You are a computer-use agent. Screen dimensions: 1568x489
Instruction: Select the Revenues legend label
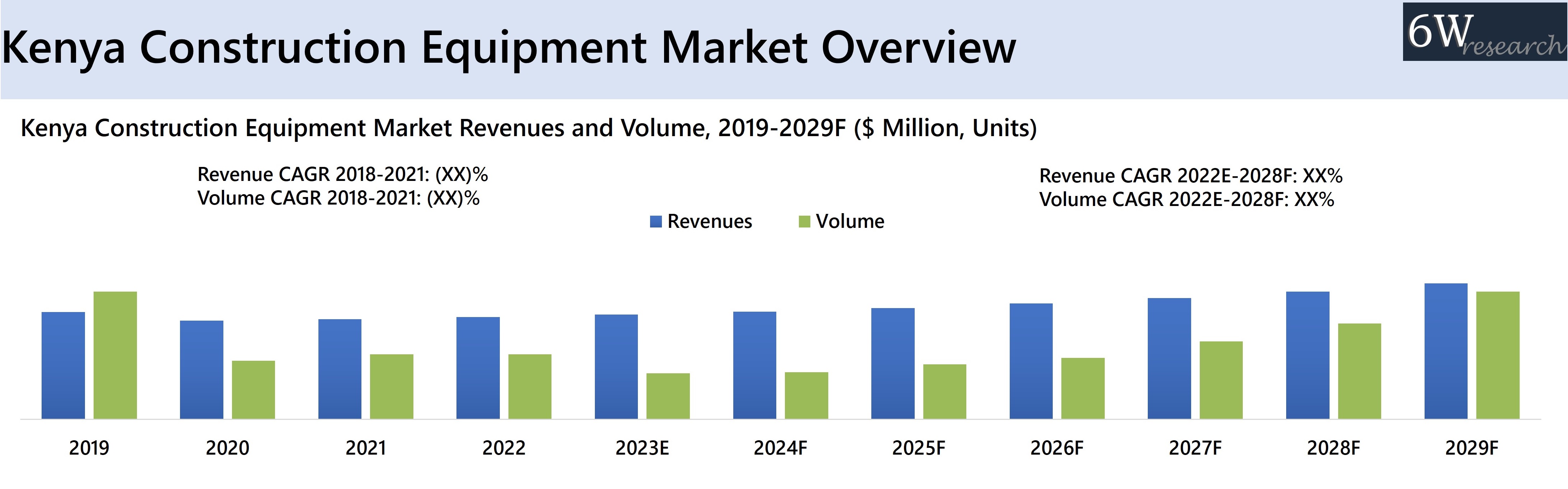pos(709,221)
